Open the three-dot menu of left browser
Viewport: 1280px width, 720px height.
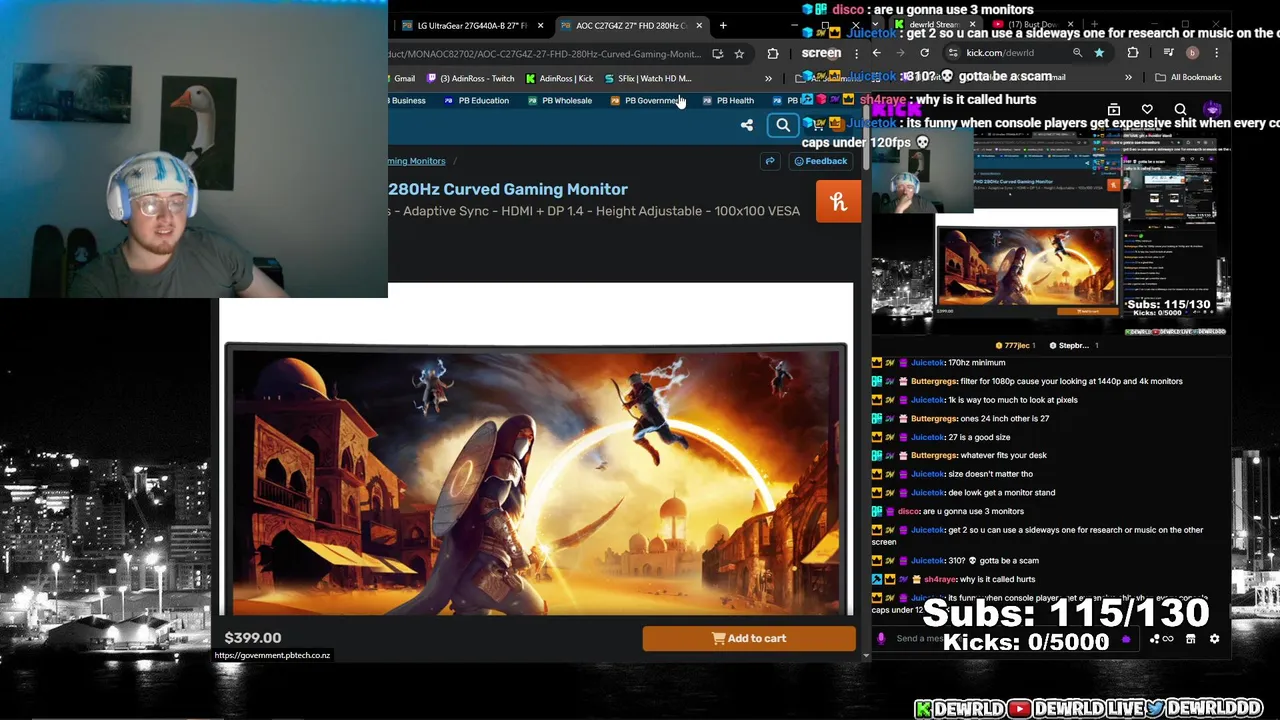[x=856, y=54]
